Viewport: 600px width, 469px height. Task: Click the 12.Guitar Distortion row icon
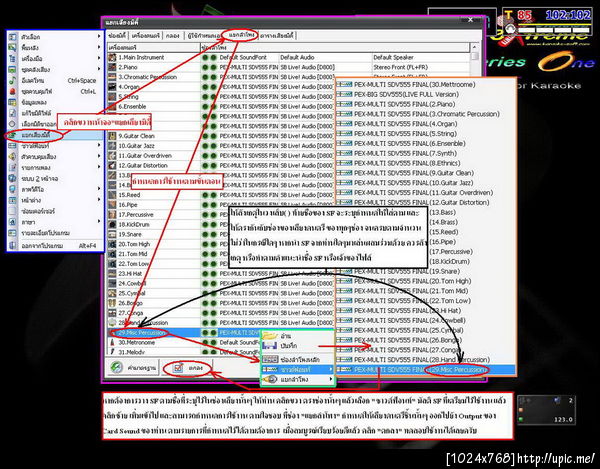(112, 166)
